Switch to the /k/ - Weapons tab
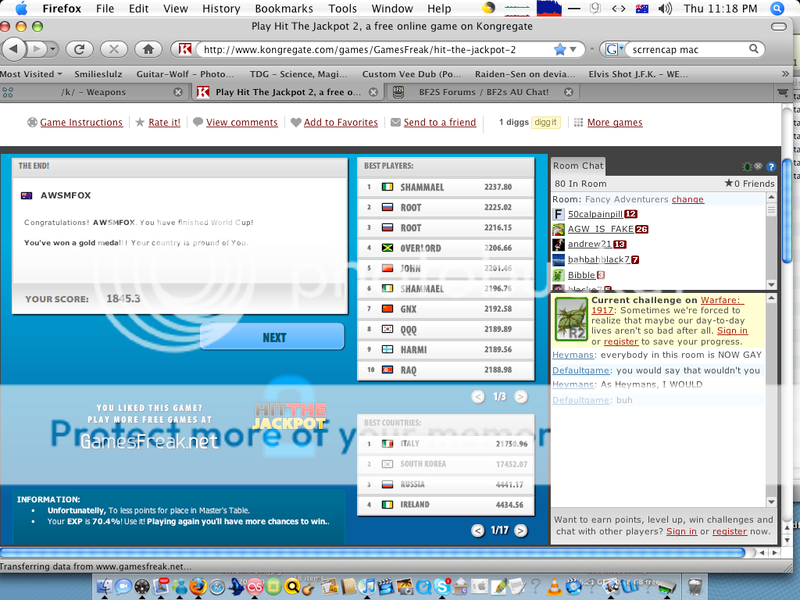The height and width of the screenshot is (600, 800). [x=93, y=92]
